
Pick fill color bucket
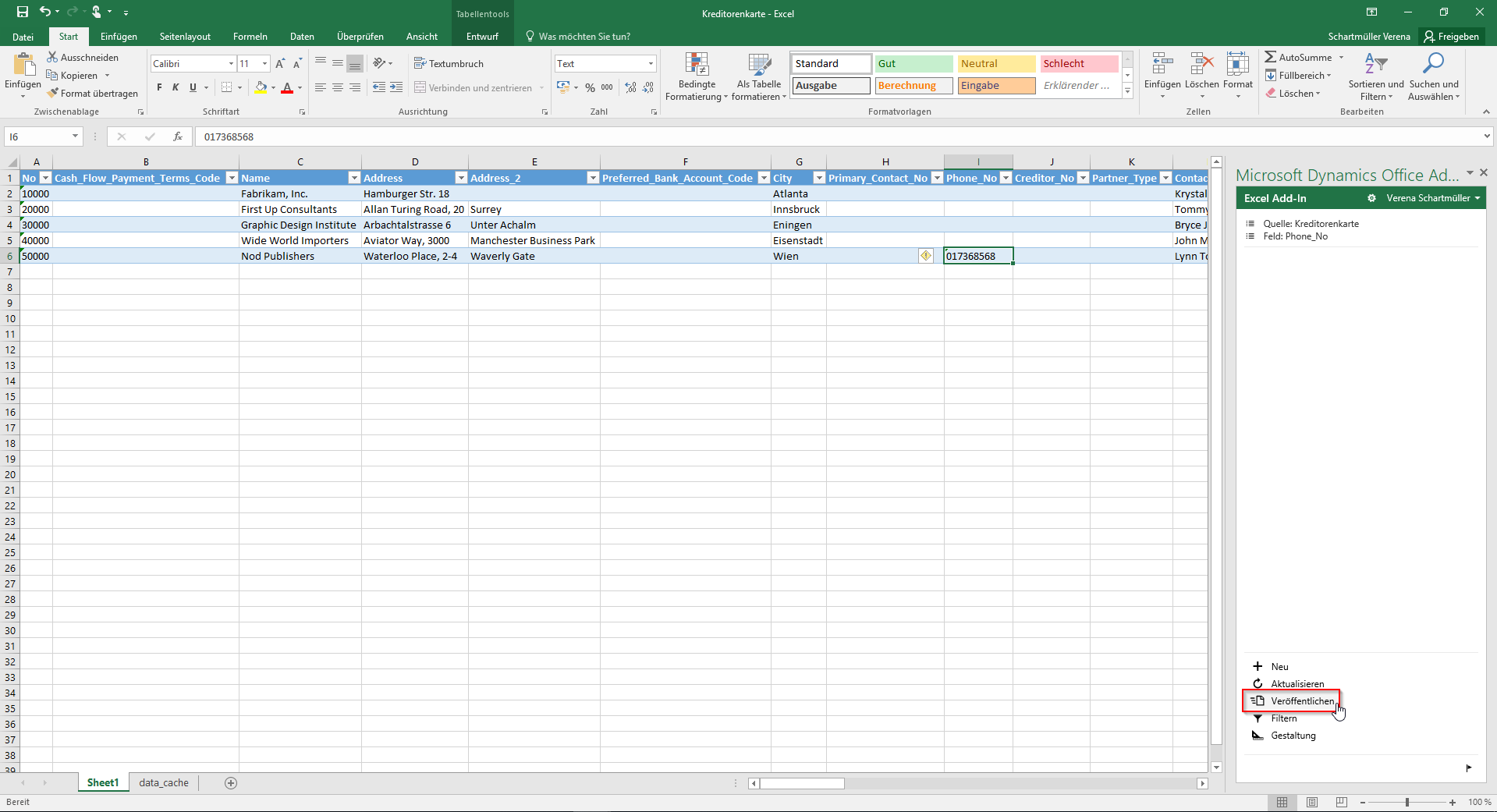pyautogui.click(x=261, y=87)
